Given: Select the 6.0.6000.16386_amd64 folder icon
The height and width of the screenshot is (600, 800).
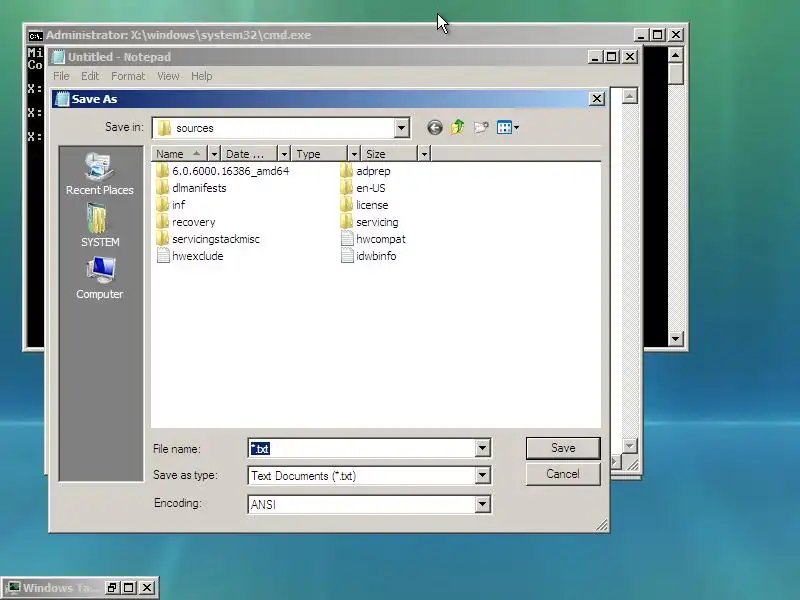Looking at the screenshot, I should 163,170.
